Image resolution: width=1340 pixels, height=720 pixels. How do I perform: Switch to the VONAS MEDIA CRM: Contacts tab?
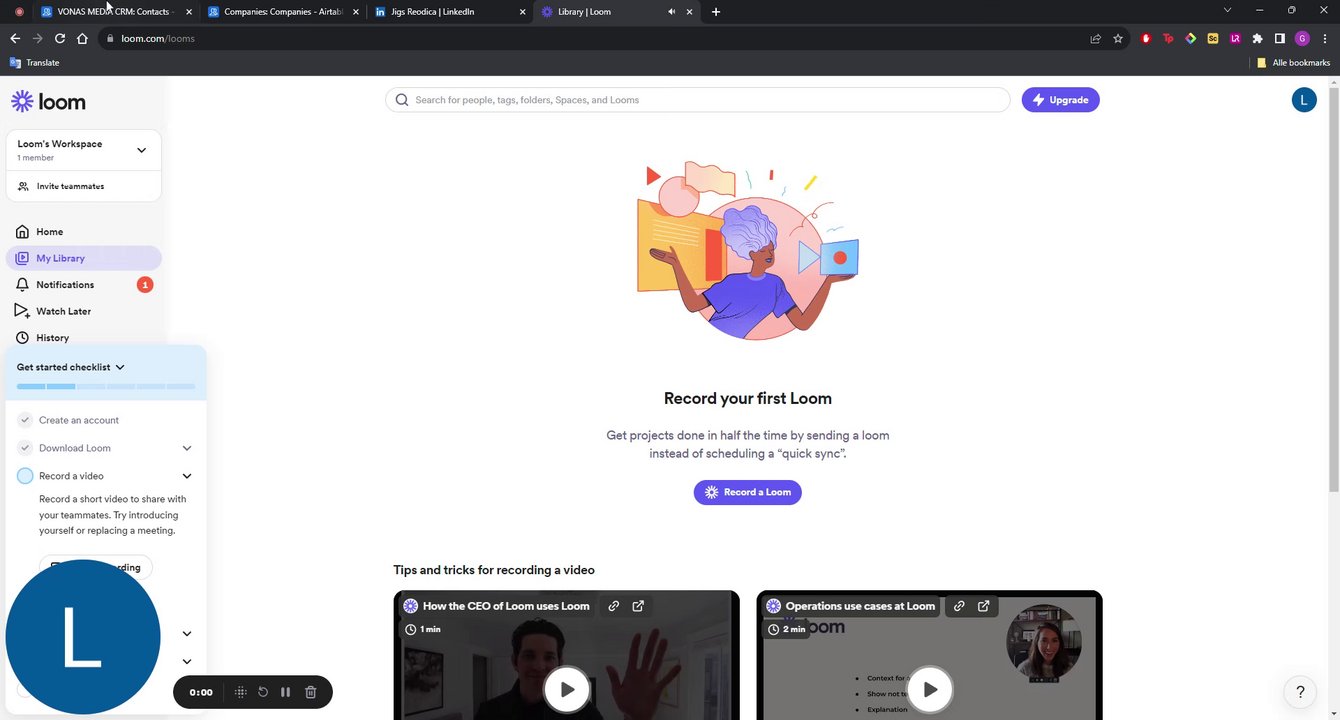pyautogui.click(x=116, y=12)
